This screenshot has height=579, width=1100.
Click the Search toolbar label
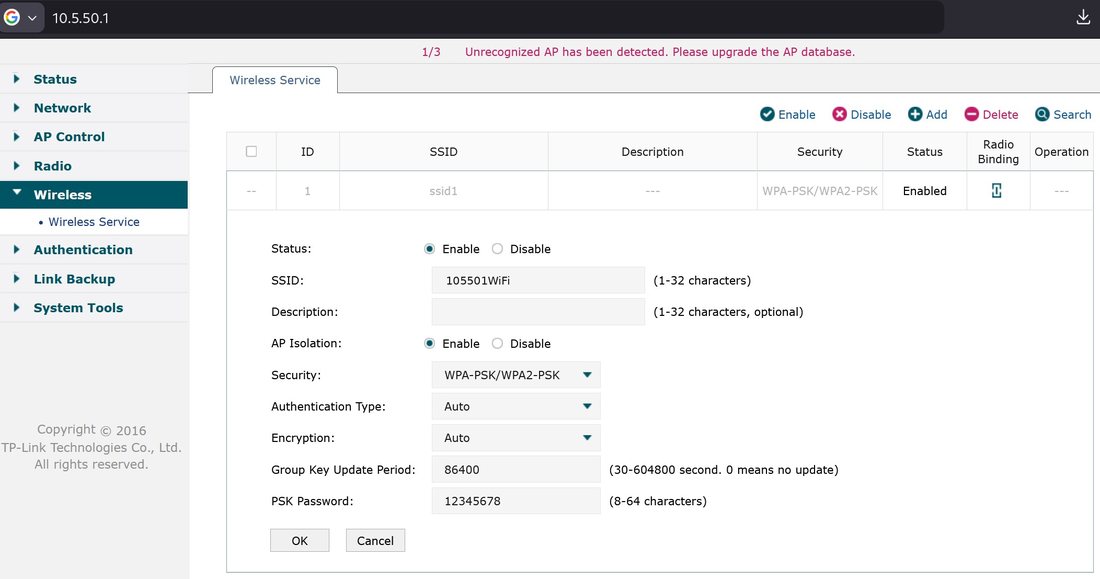[x=1072, y=114]
